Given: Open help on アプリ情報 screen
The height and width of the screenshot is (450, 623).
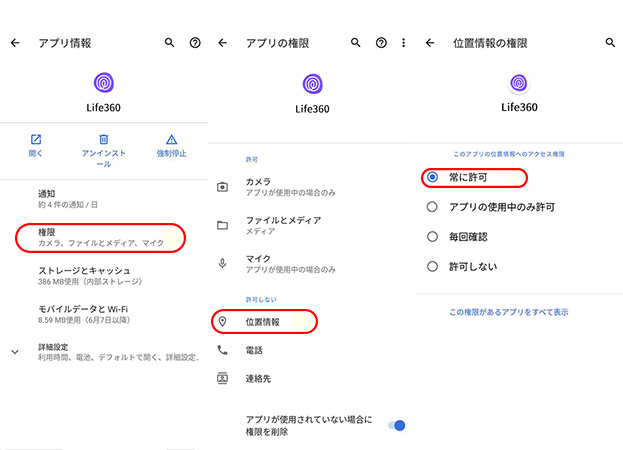Looking at the screenshot, I should [195, 42].
